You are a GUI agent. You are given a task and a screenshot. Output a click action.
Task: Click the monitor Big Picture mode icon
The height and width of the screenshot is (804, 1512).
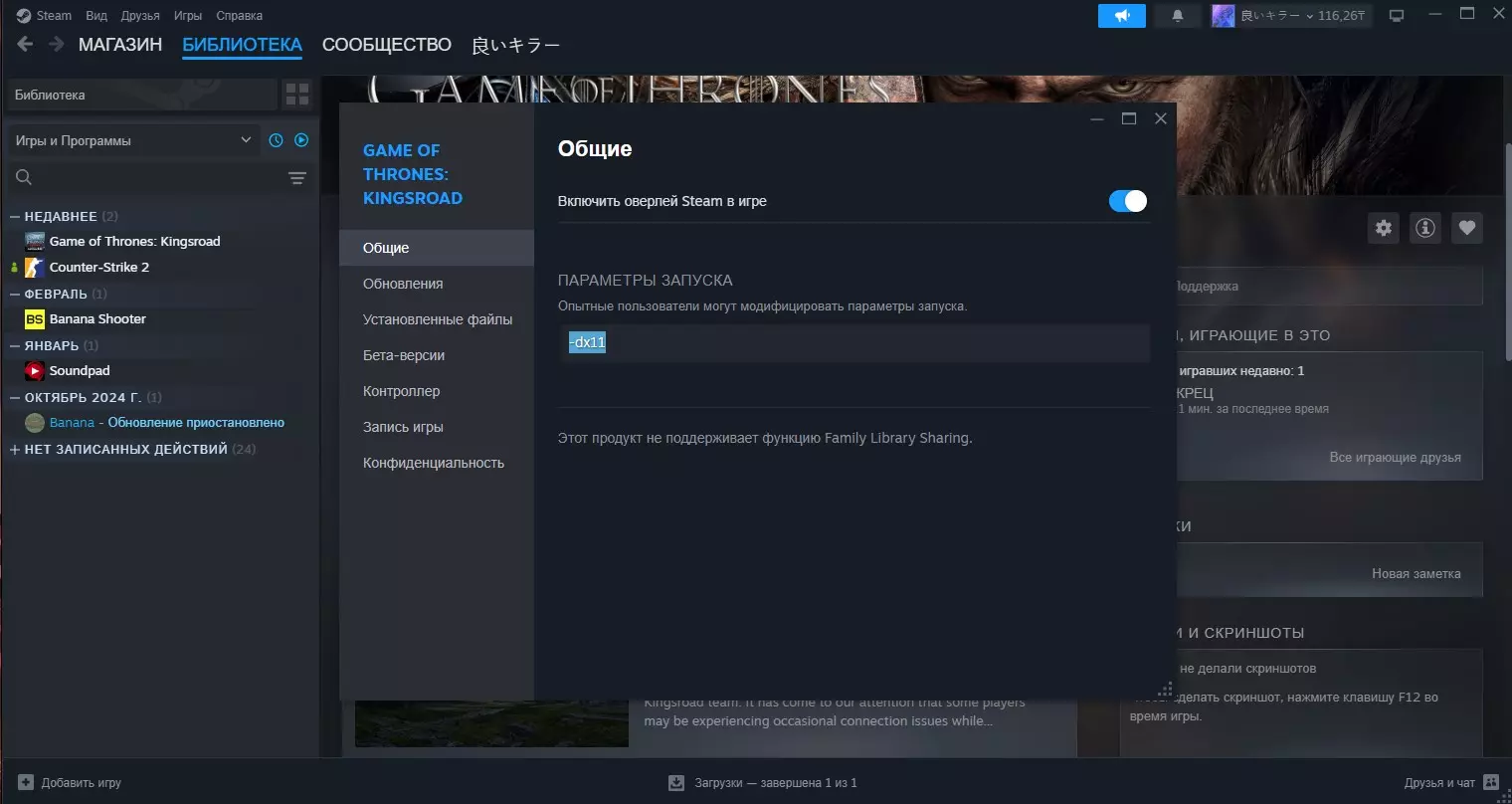[1397, 16]
